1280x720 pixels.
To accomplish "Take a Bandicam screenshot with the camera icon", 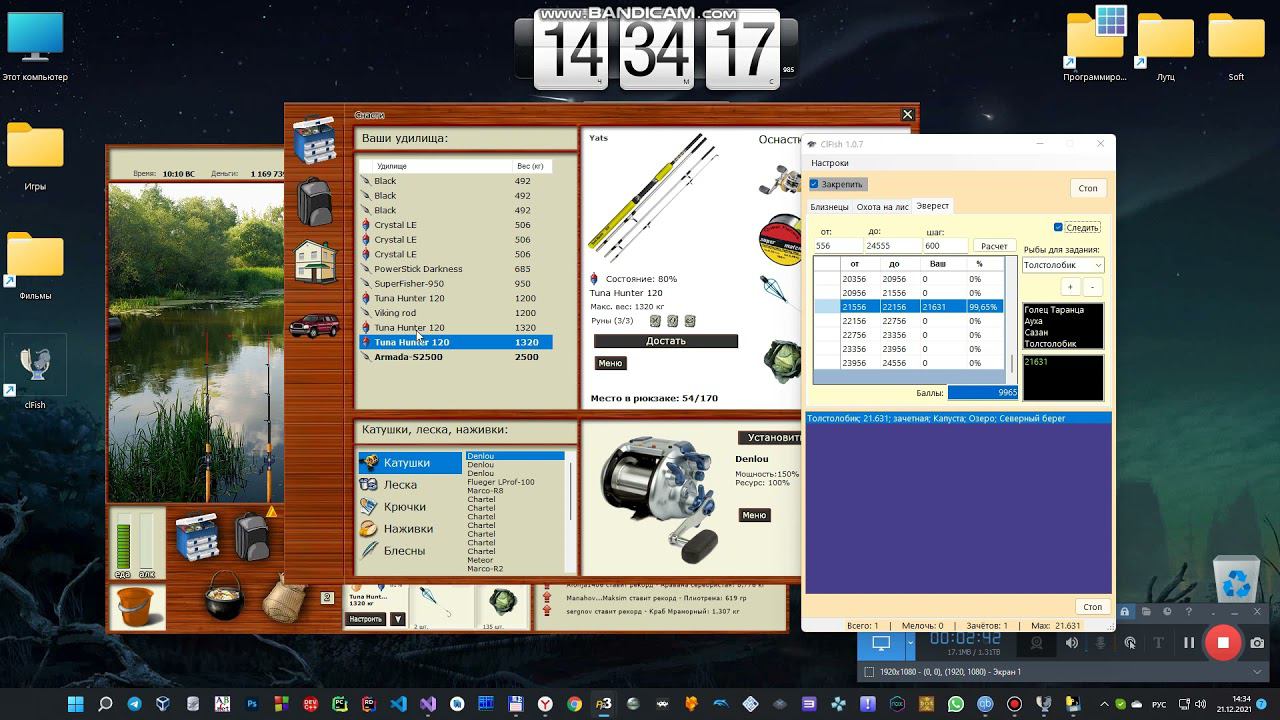I will click(x=1258, y=643).
